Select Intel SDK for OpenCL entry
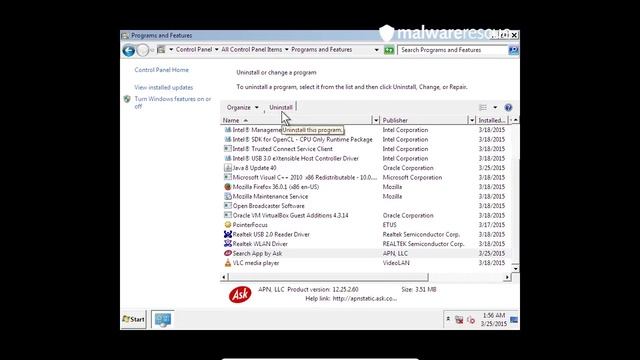 tap(302, 139)
